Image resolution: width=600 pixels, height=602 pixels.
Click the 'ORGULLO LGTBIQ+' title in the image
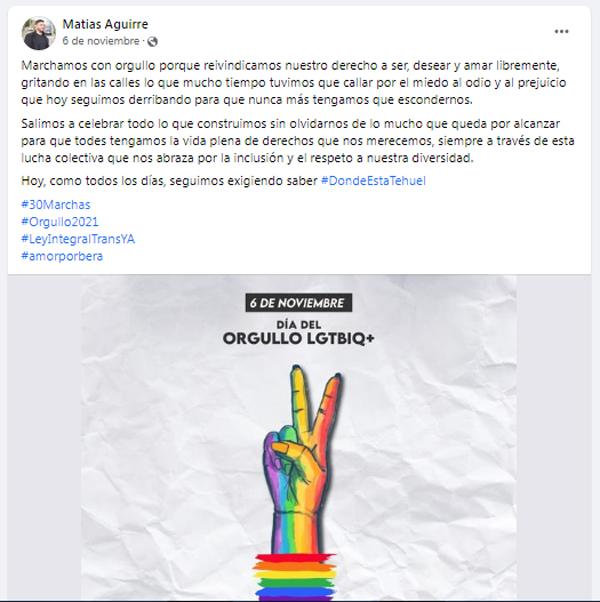click(x=299, y=339)
